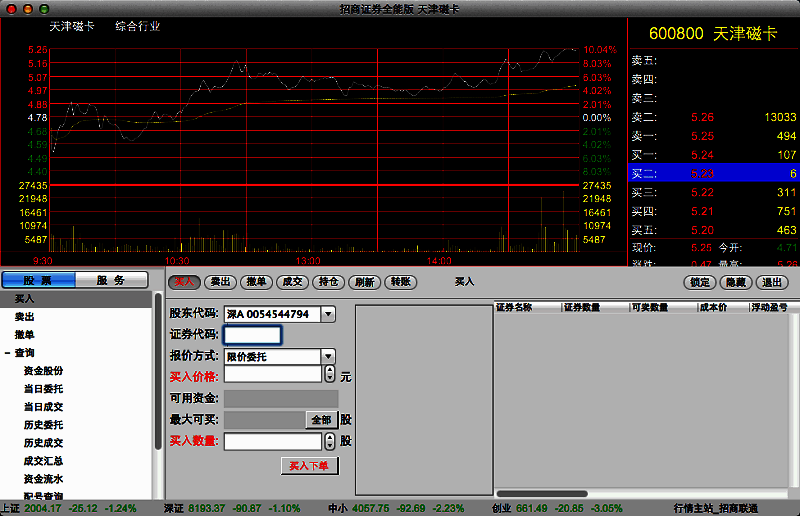800x516 pixels.
Task: Click the 买入 toolbar button
Action: point(183,282)
